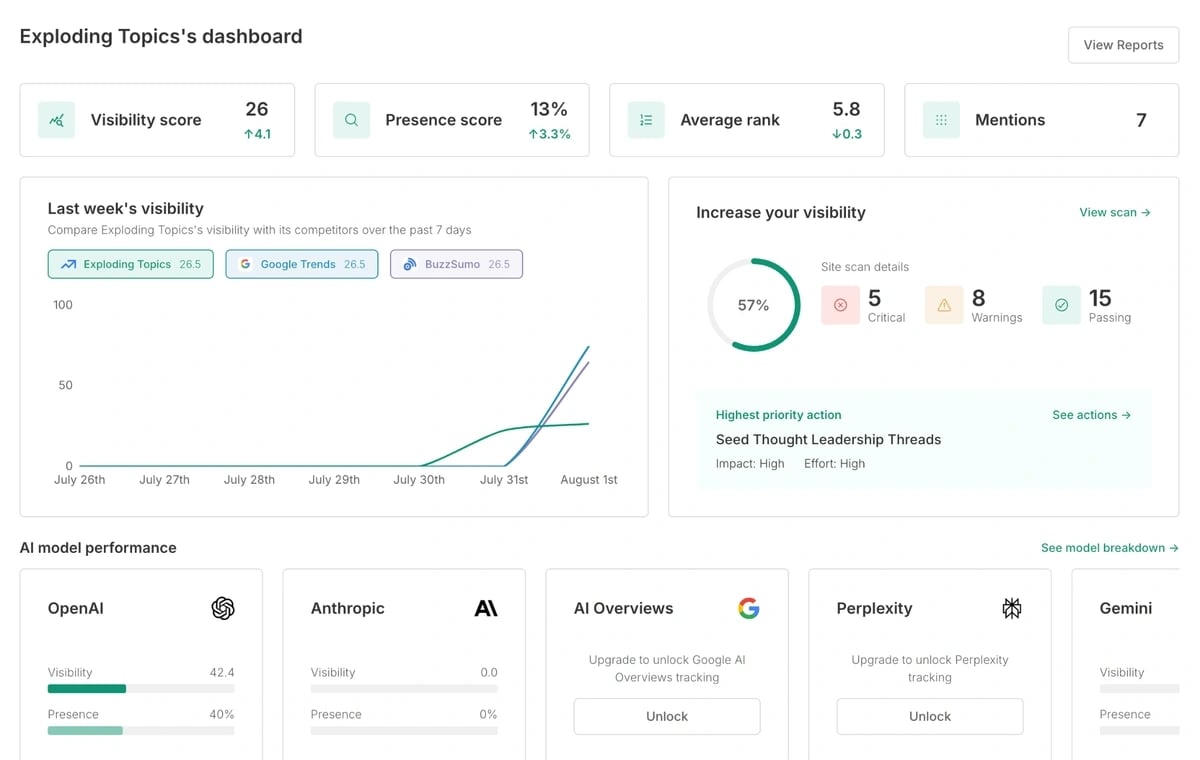This screenshot has width=1200, height=760.
Task: Click "Seed Thought Leadership Threads" action
Action: 828,440
